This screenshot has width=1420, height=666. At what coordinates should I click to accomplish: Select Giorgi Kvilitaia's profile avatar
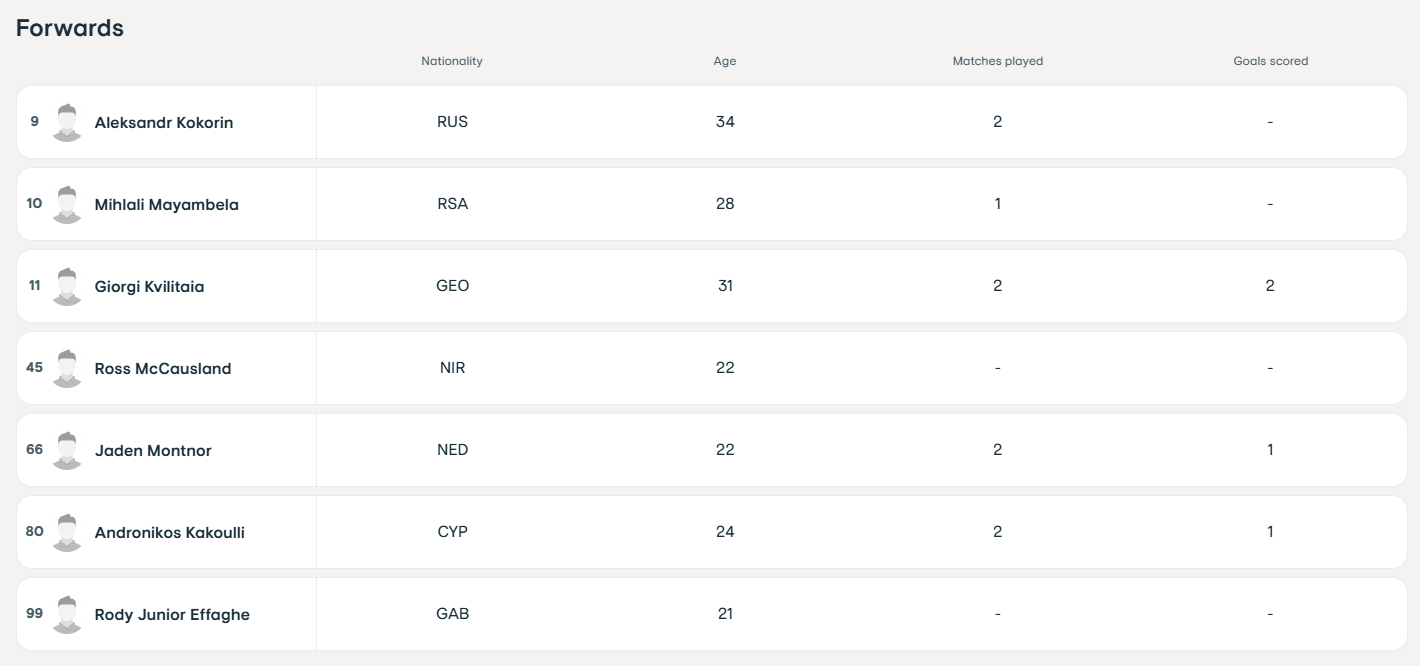click(x=67, y=286)
